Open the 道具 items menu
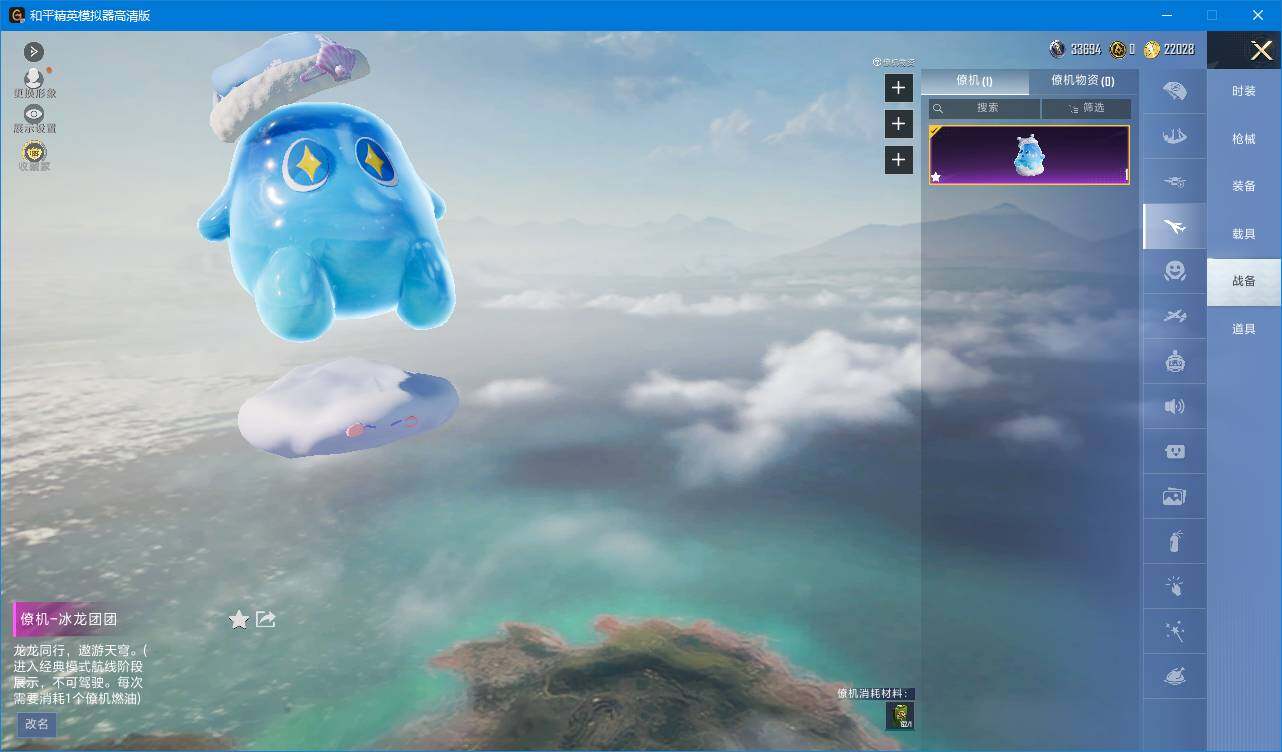The width and height of the screenshot is (1282, 752). (x=1243, y=329)
